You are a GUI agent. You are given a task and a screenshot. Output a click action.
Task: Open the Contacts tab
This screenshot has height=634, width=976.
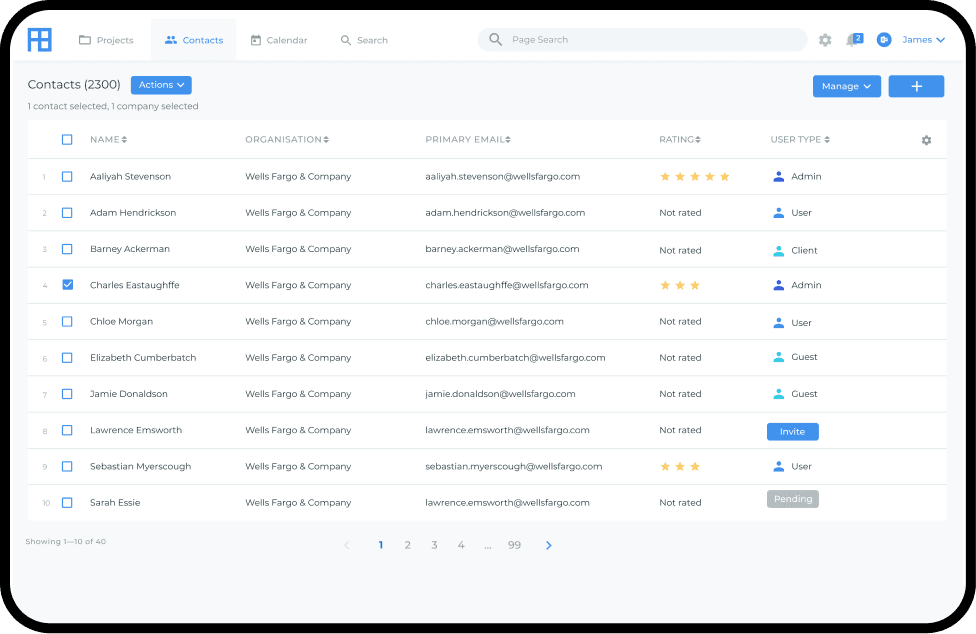pos(194,40)
